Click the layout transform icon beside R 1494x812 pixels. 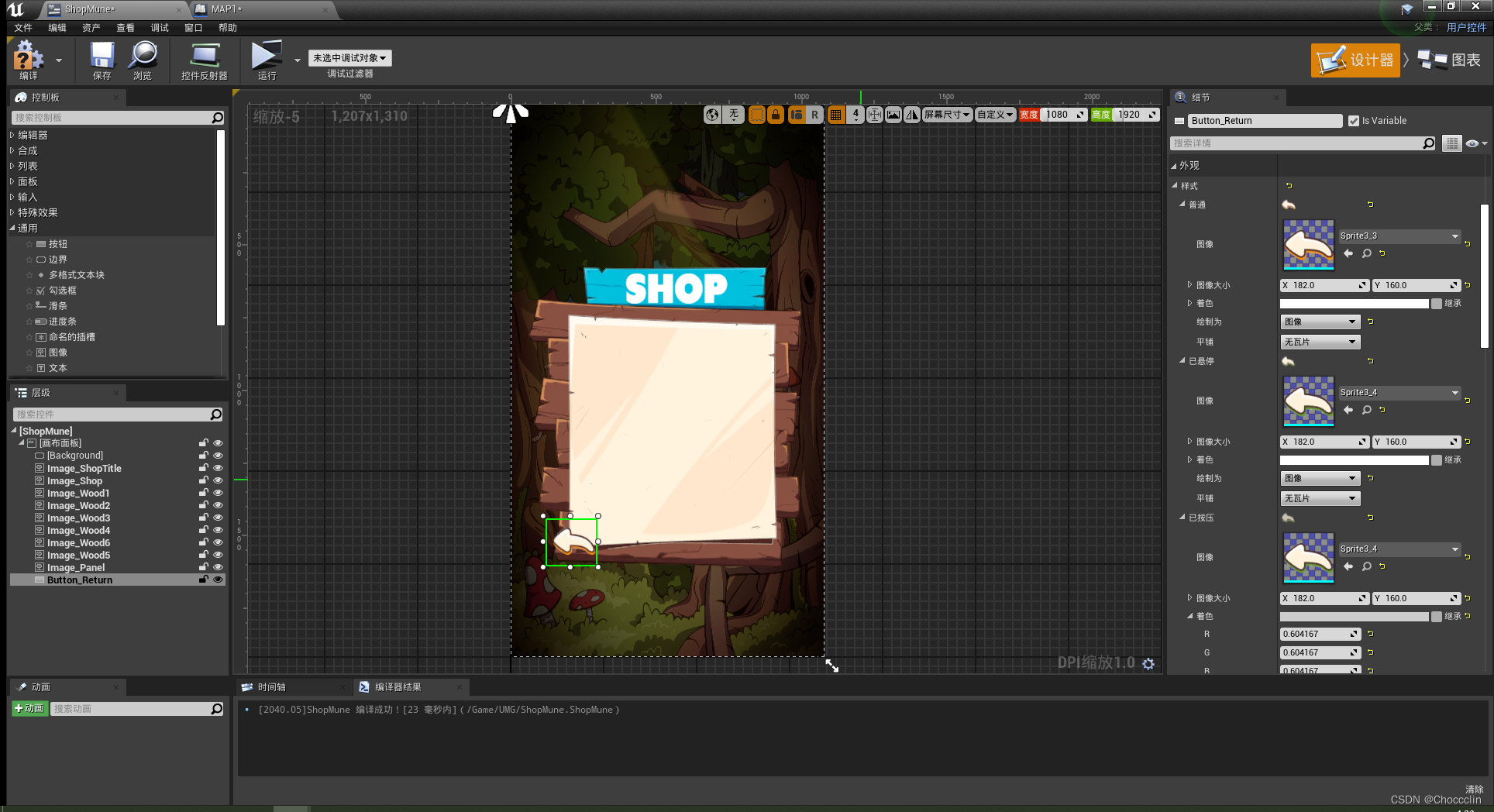[797, 115]
